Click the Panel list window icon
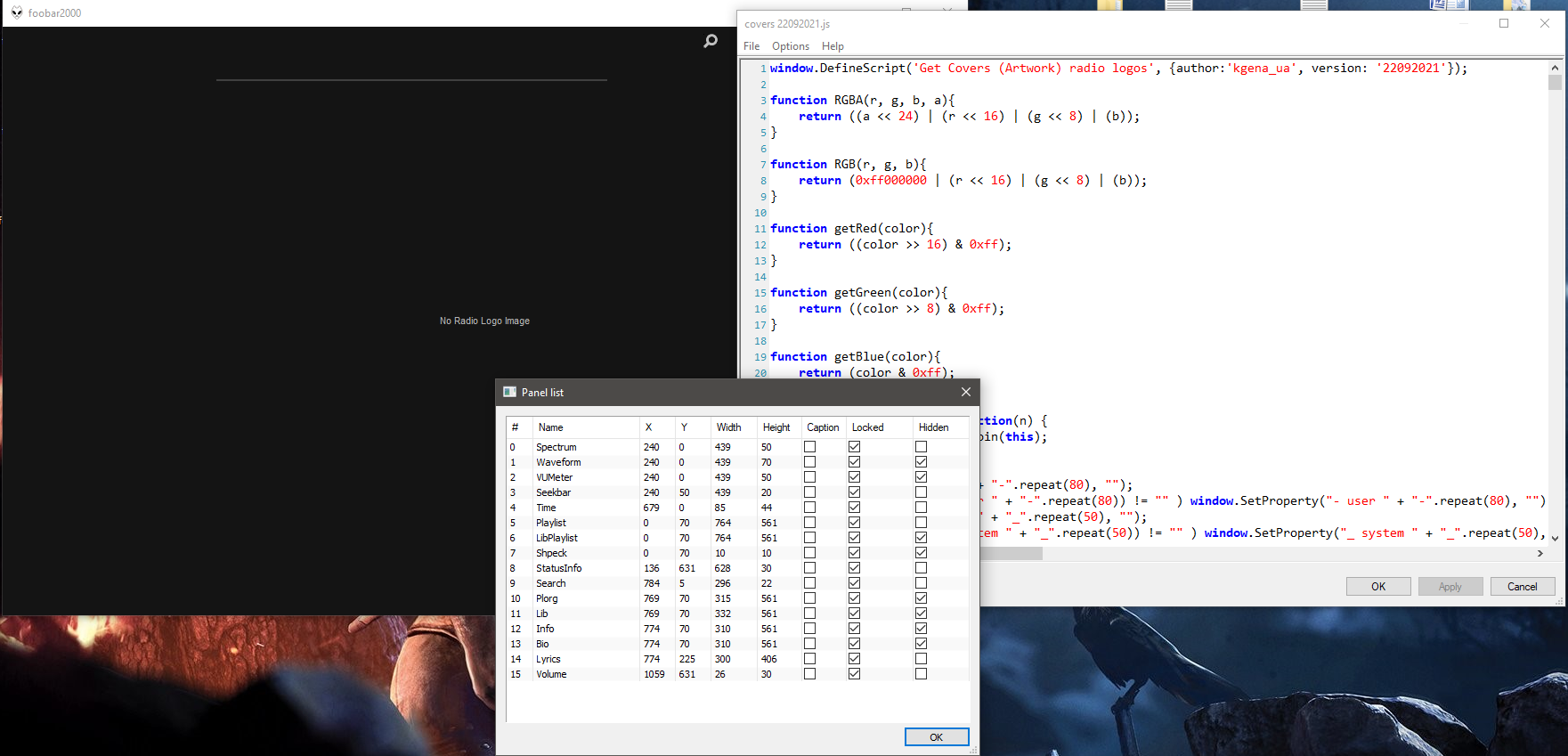 [x=510, y=392]
